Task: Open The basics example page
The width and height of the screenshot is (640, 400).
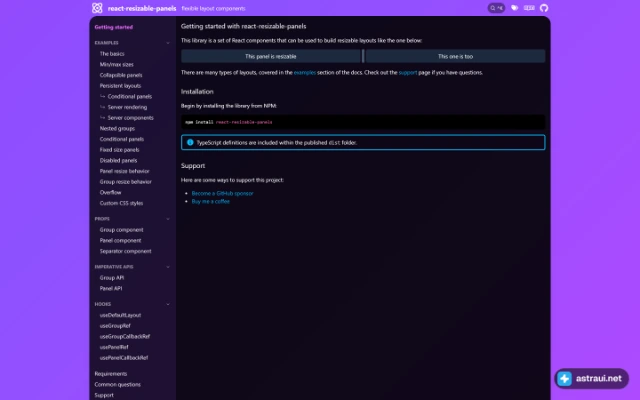Action: (x=112, y=53)
